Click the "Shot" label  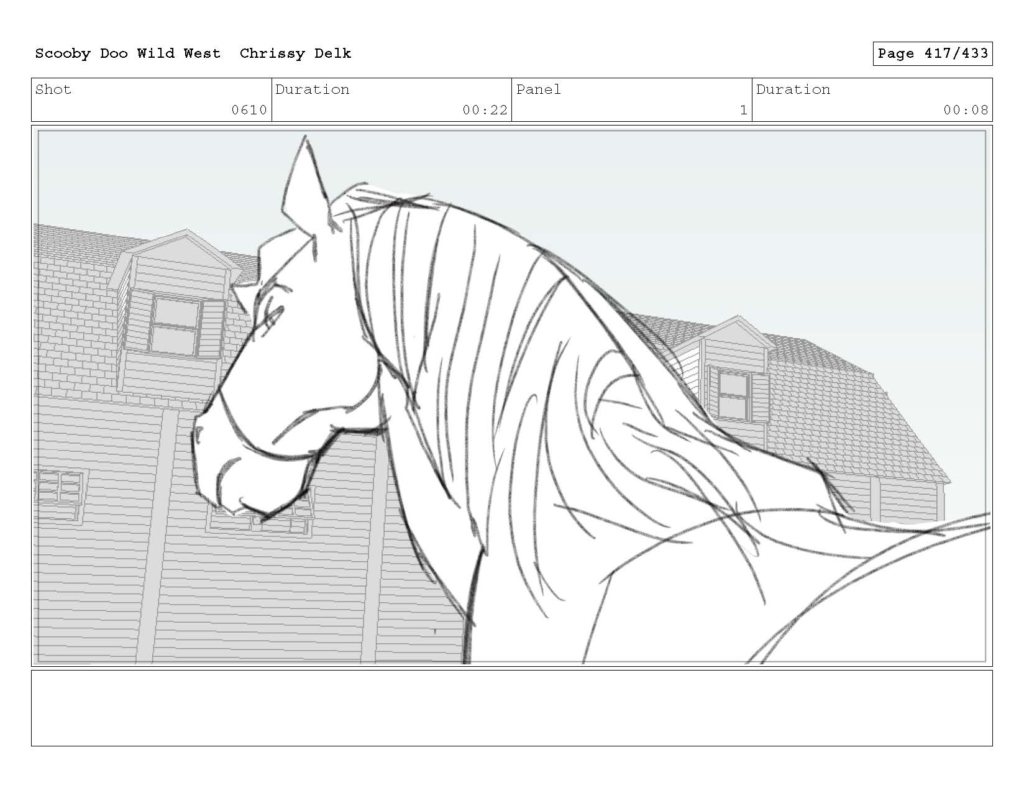(53, 89)
